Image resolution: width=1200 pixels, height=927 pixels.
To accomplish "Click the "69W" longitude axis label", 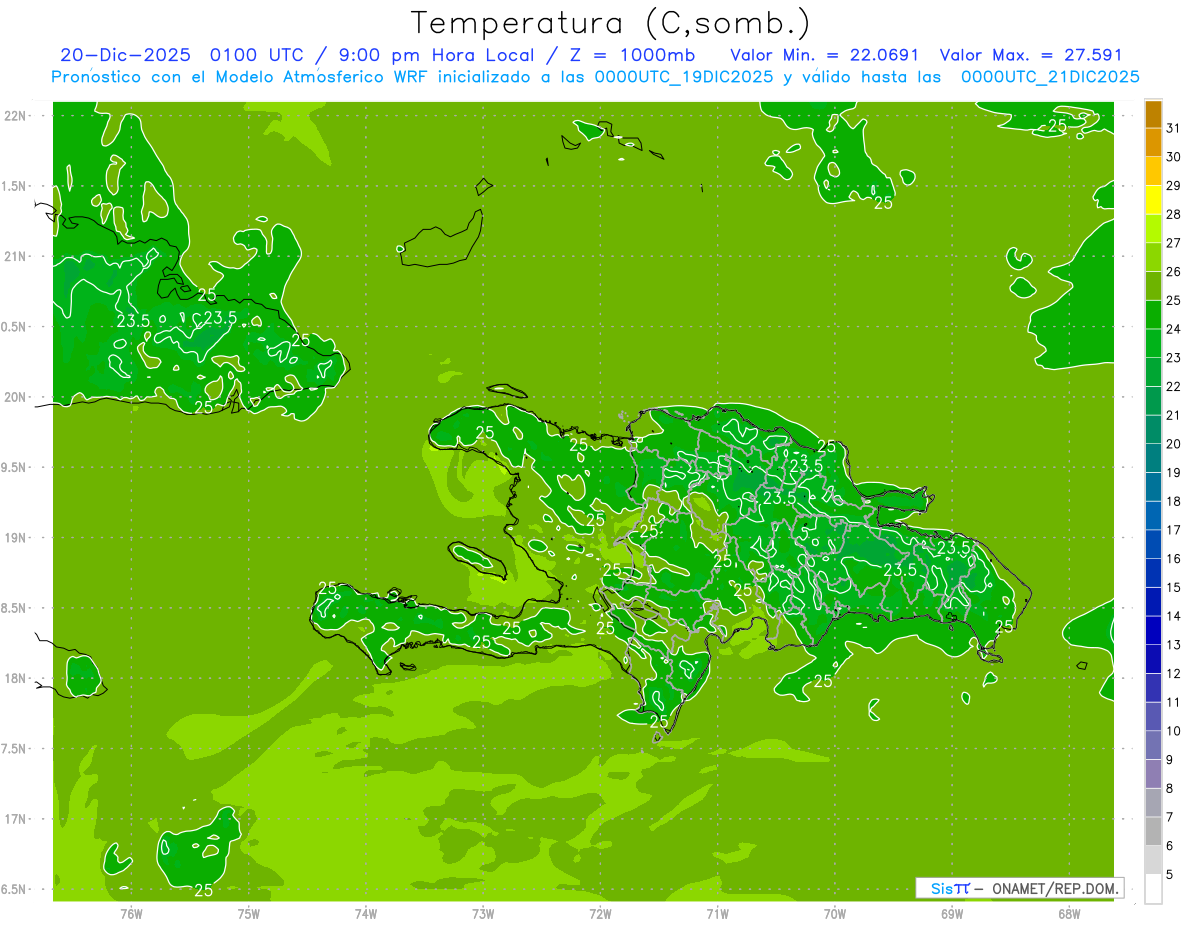I will 951,913.
